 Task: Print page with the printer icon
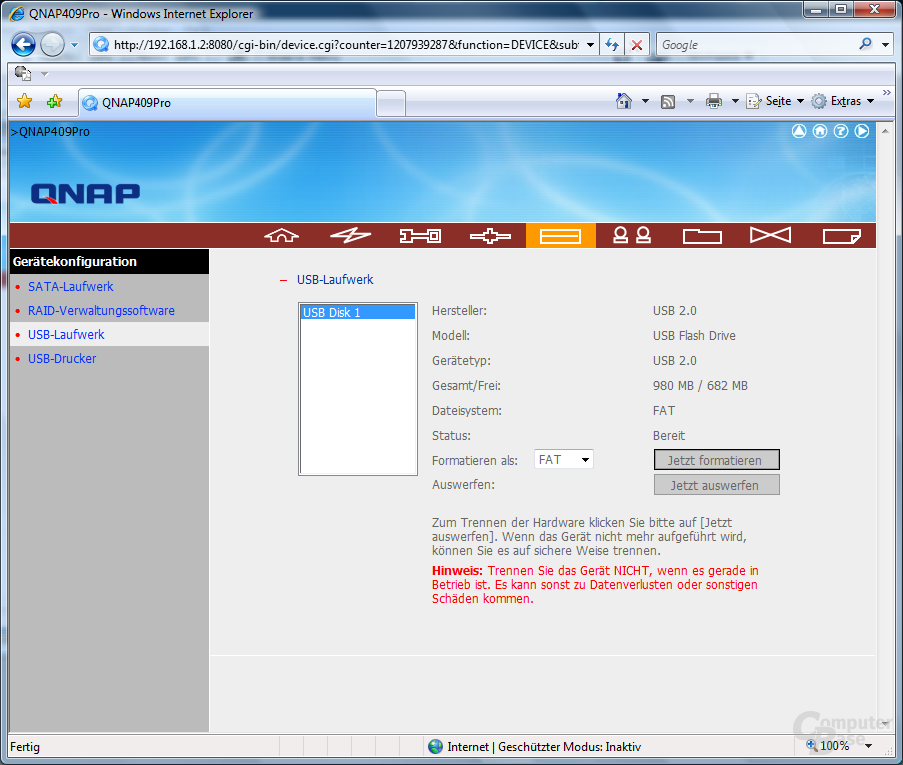pyautogui.click(x=714, y=101)
